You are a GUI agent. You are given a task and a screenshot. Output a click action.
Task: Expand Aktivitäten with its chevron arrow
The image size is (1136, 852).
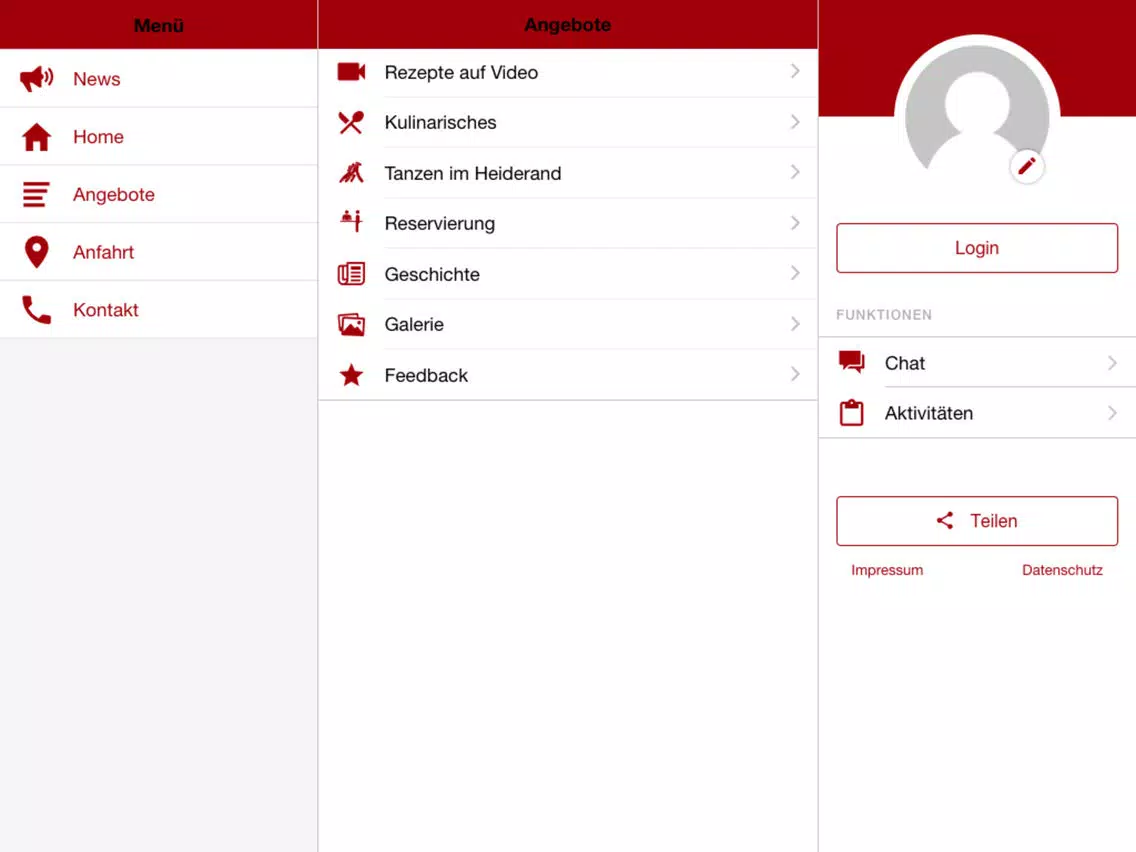pos(1112,413)
